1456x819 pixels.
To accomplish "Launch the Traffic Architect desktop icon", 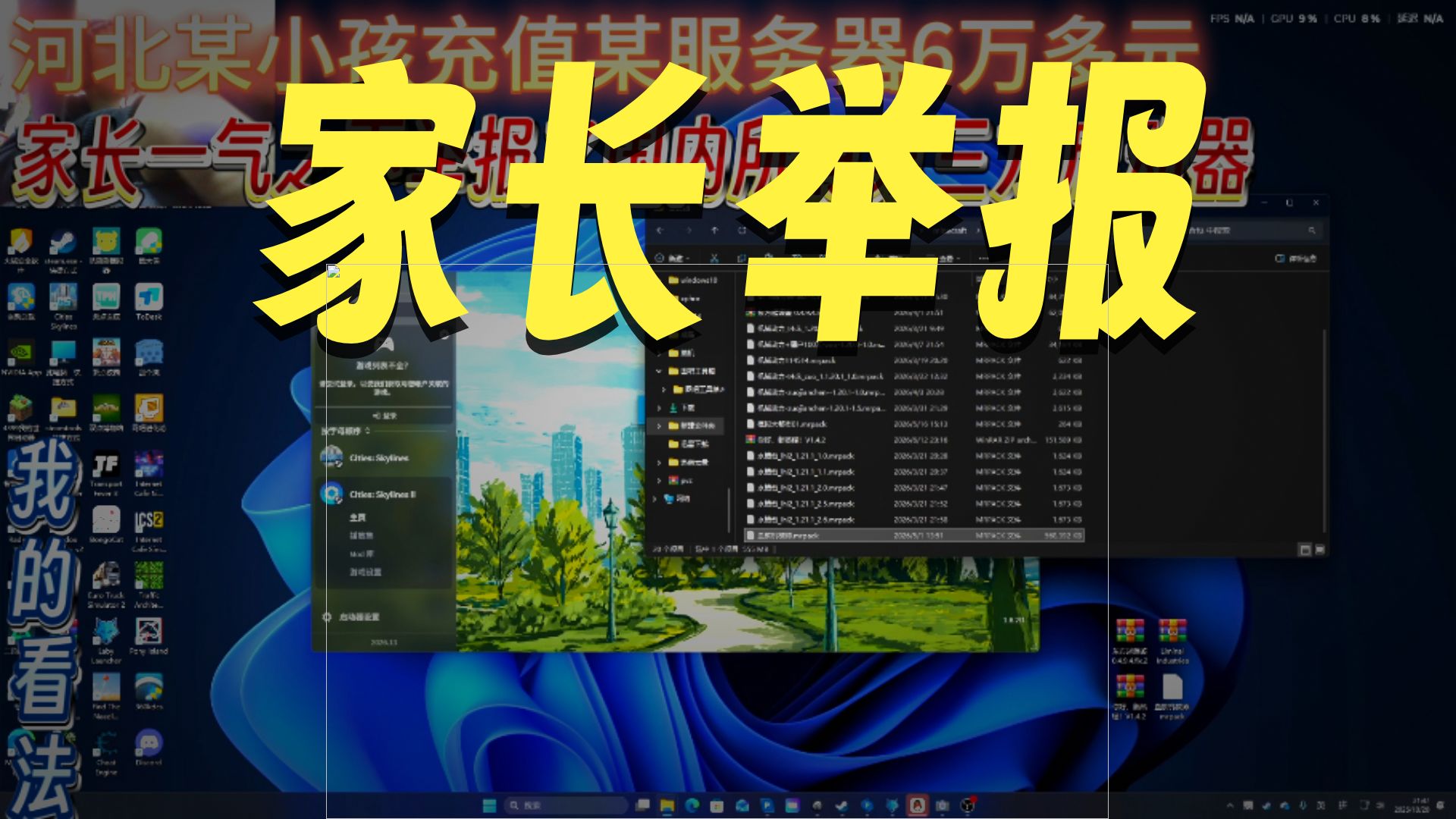I will coord(149,585).
